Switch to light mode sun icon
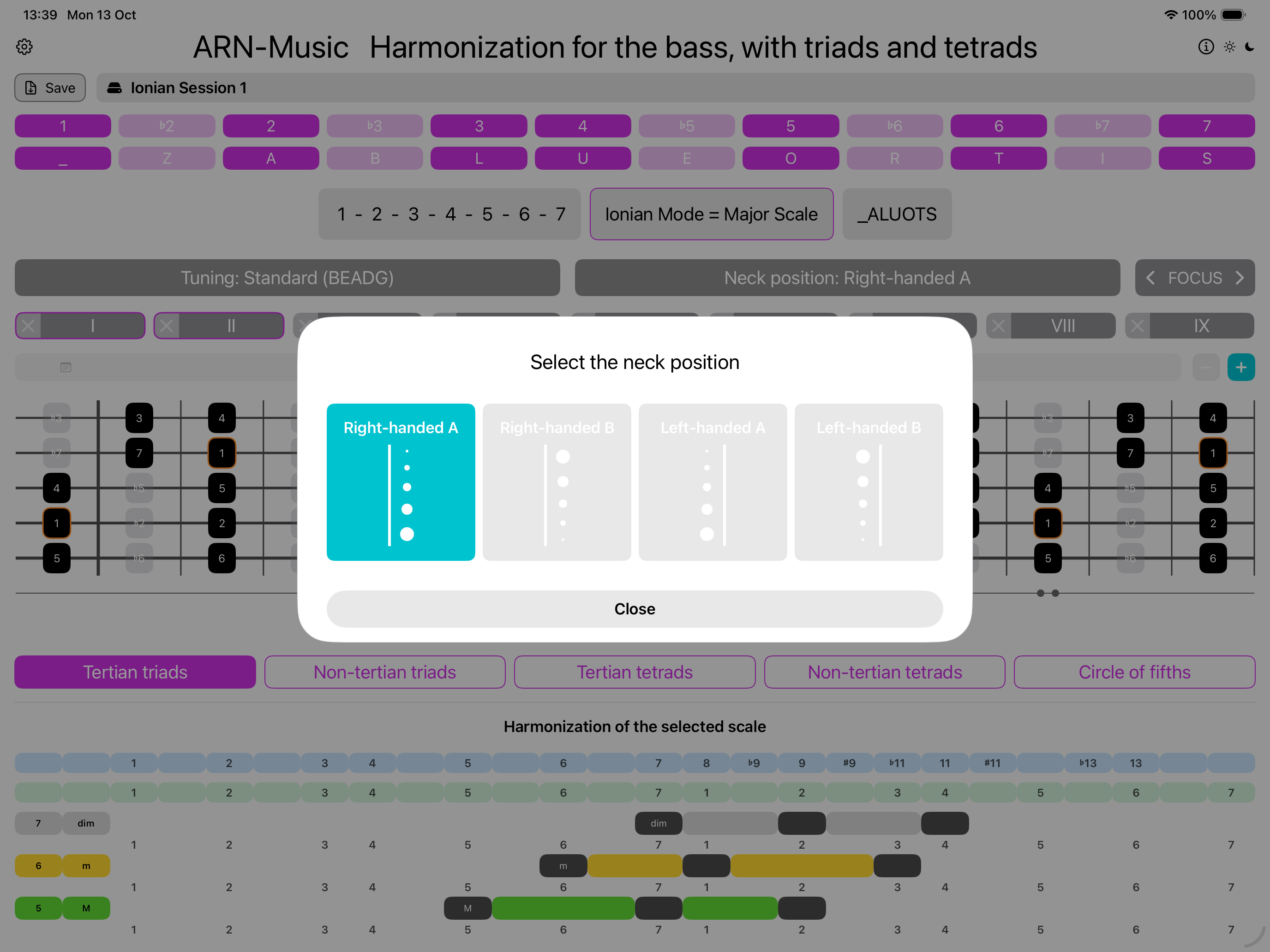 (x=1229, y=47)
